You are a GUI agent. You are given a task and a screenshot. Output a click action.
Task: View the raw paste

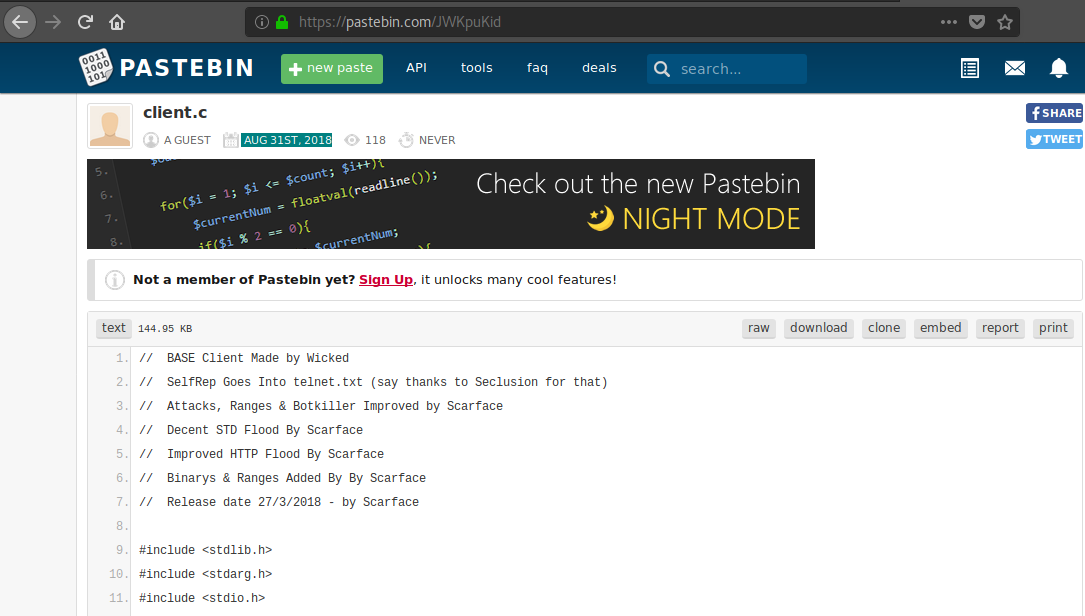pyautogui.click(x=758, y=328)
